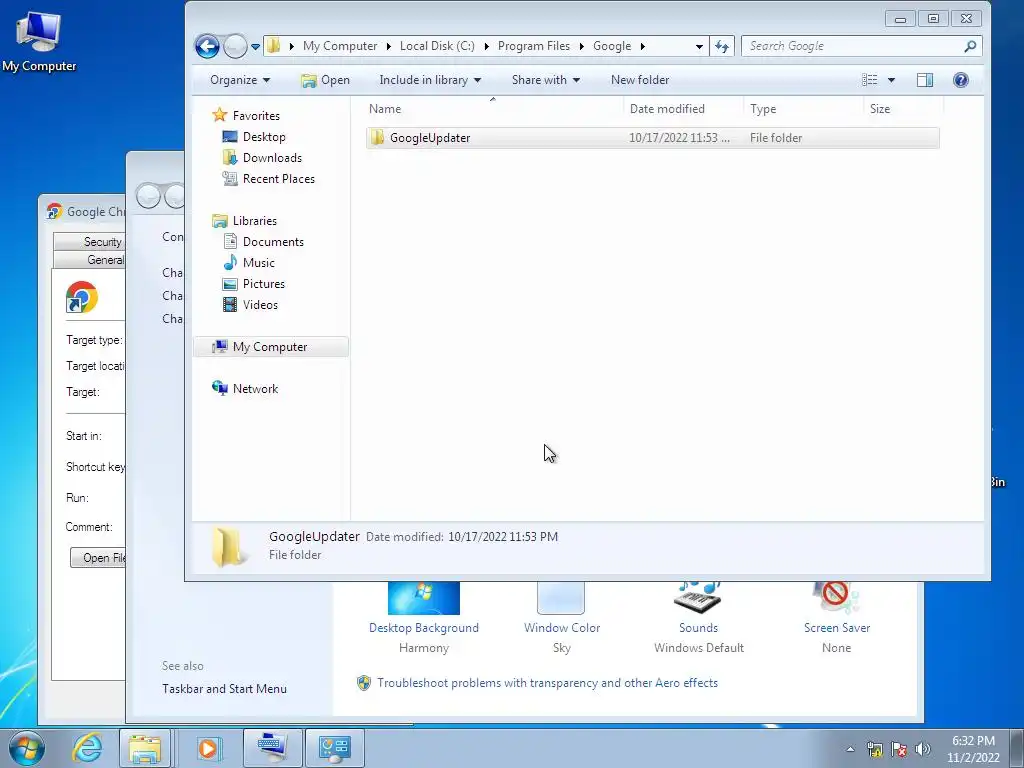1024x768 pixels.
Task: Launch Internet Explorer from the taskbar
Action: [87, 748]
